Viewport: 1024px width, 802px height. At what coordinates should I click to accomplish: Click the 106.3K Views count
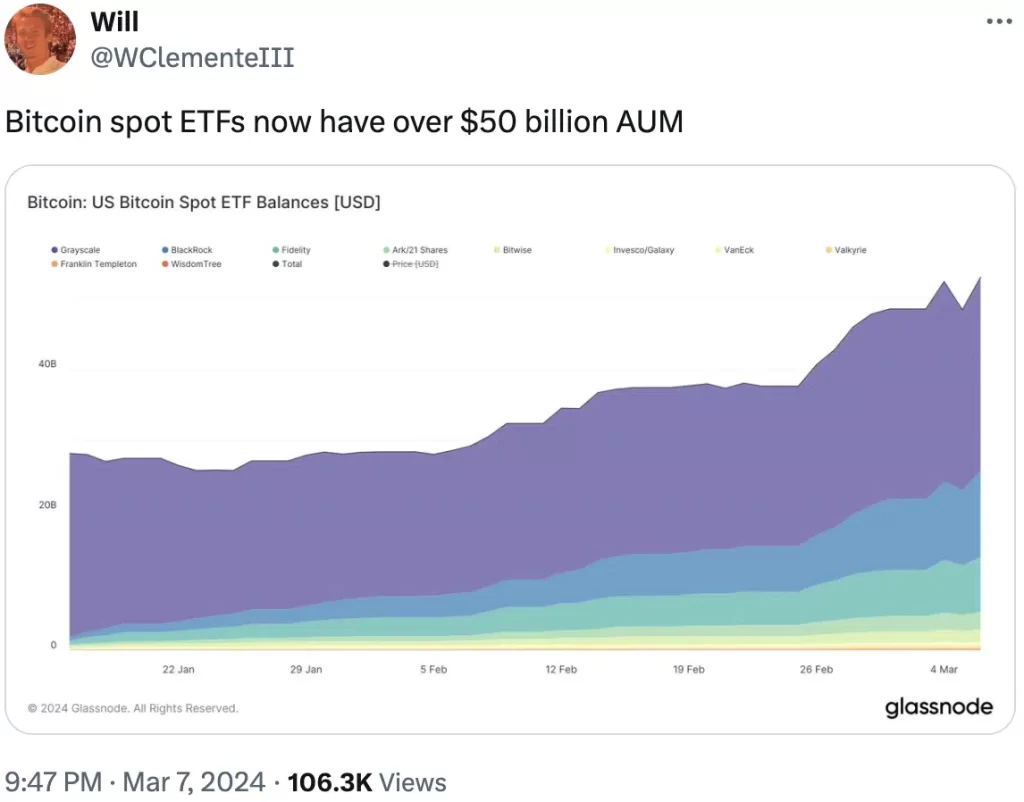[x=366, y=781]
